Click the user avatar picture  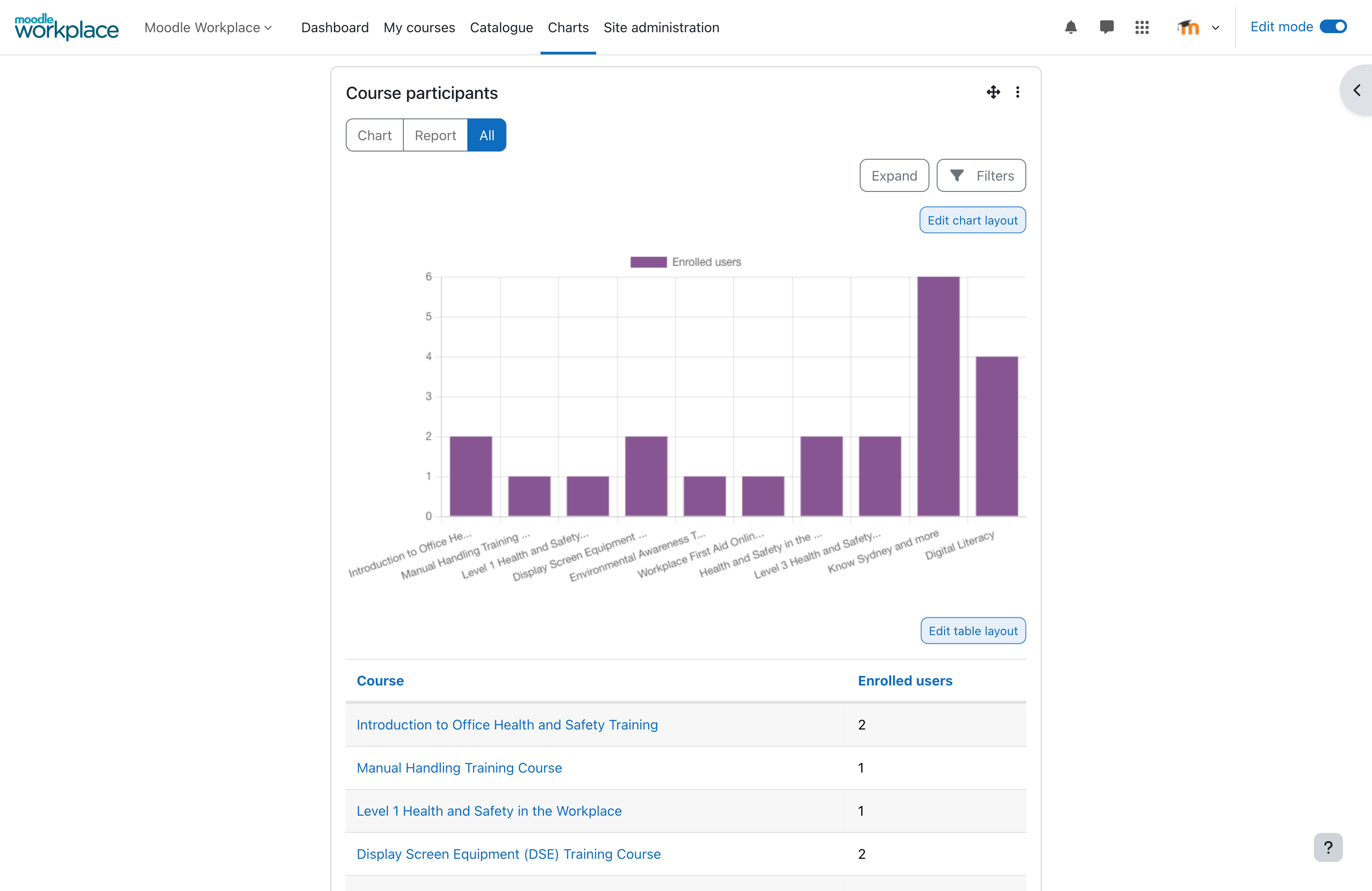1188,27
